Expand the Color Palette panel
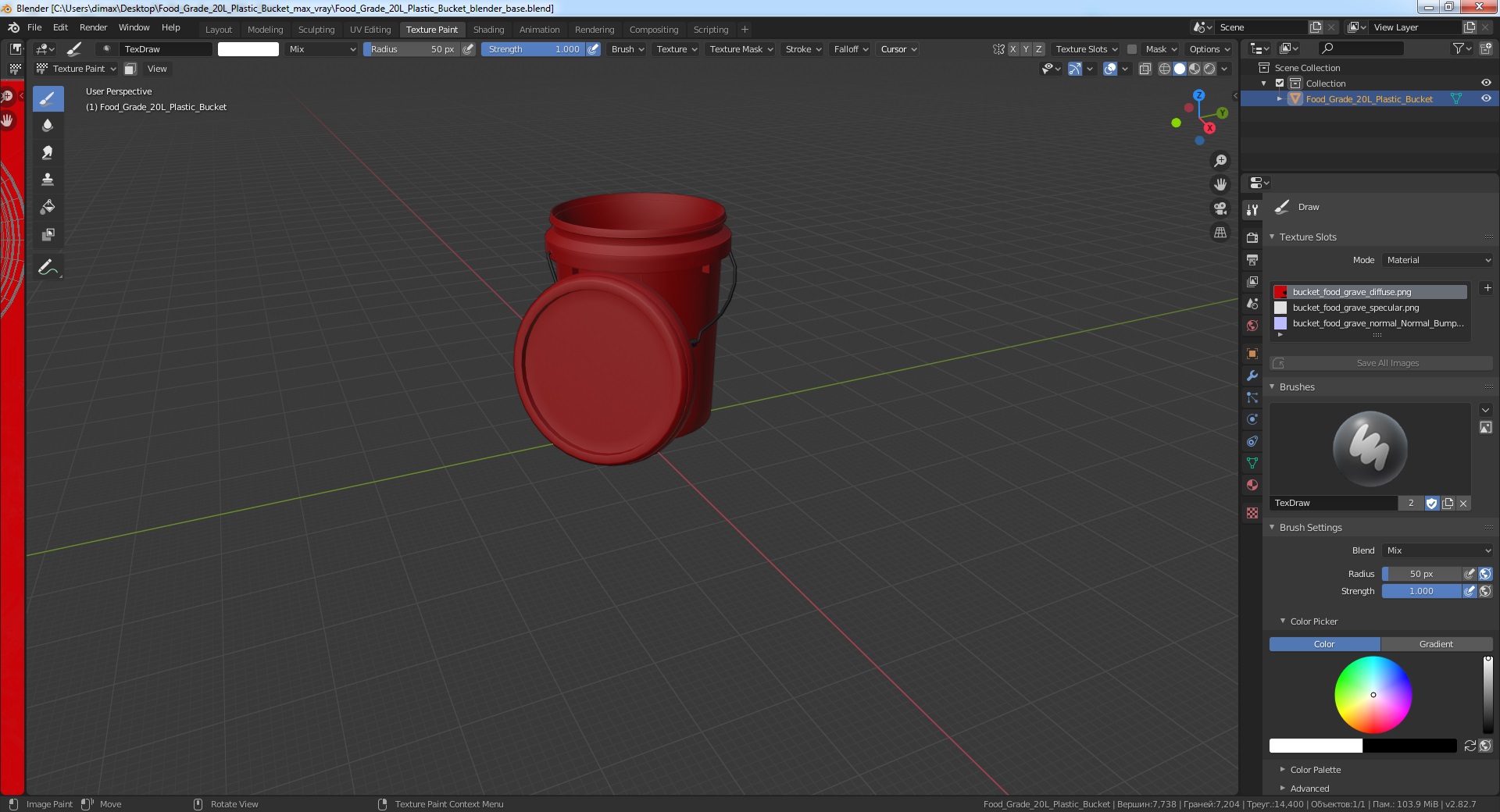 coord(1315,770)
